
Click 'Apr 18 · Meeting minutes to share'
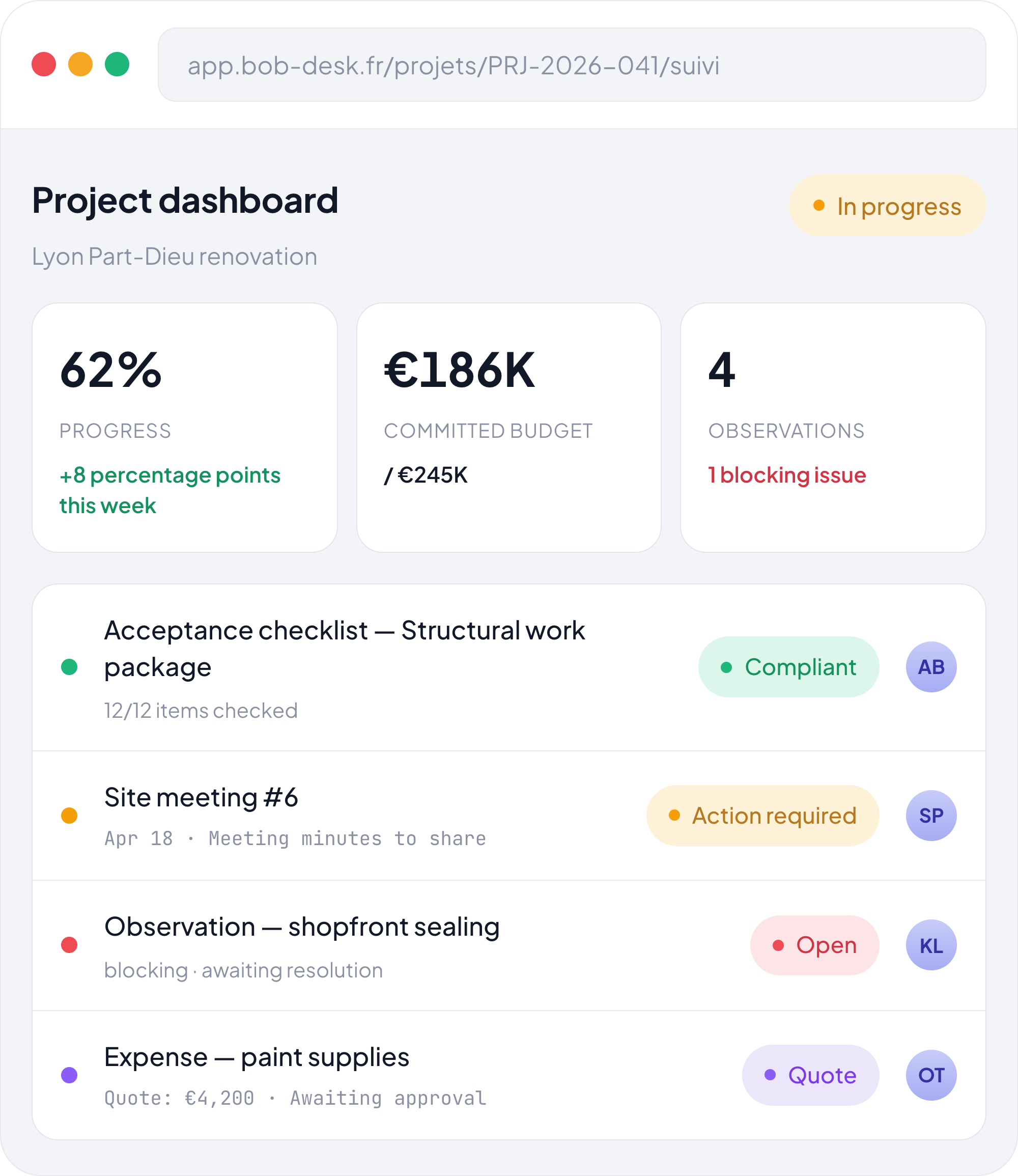[295, 838]
